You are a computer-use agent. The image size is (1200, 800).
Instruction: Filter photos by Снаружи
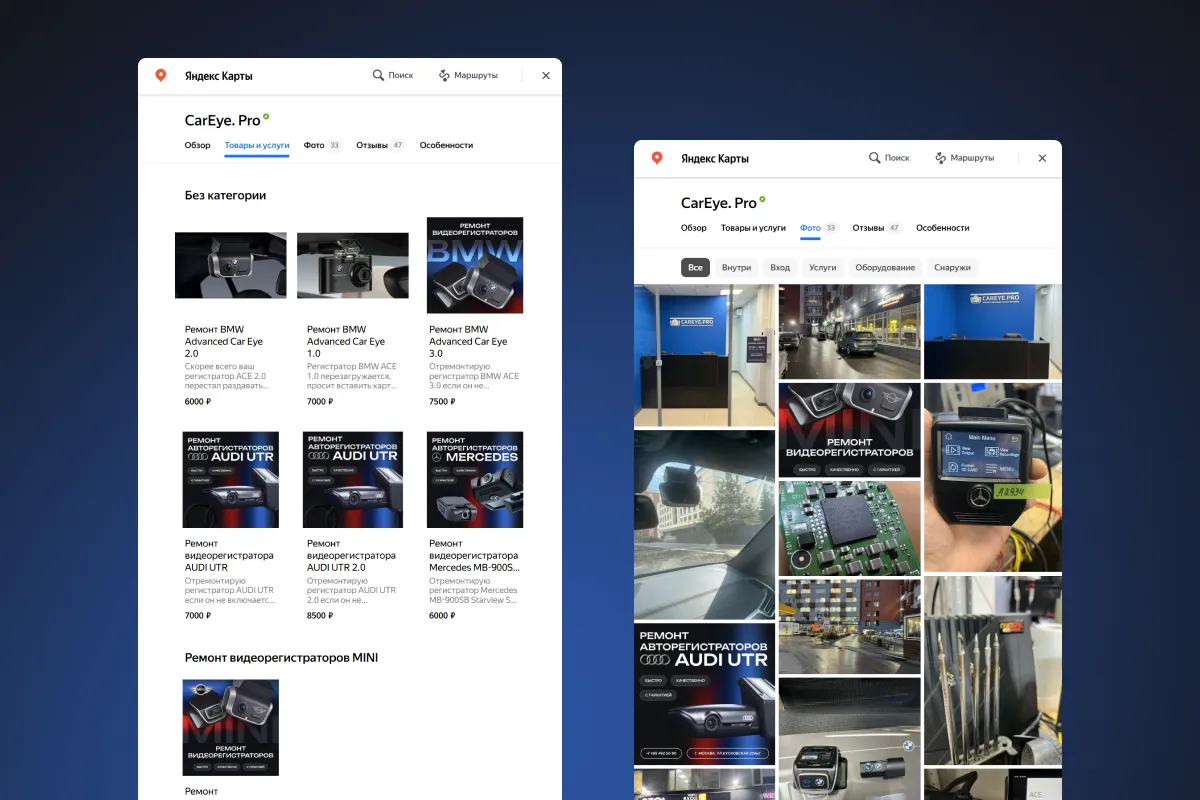[952, 267]
